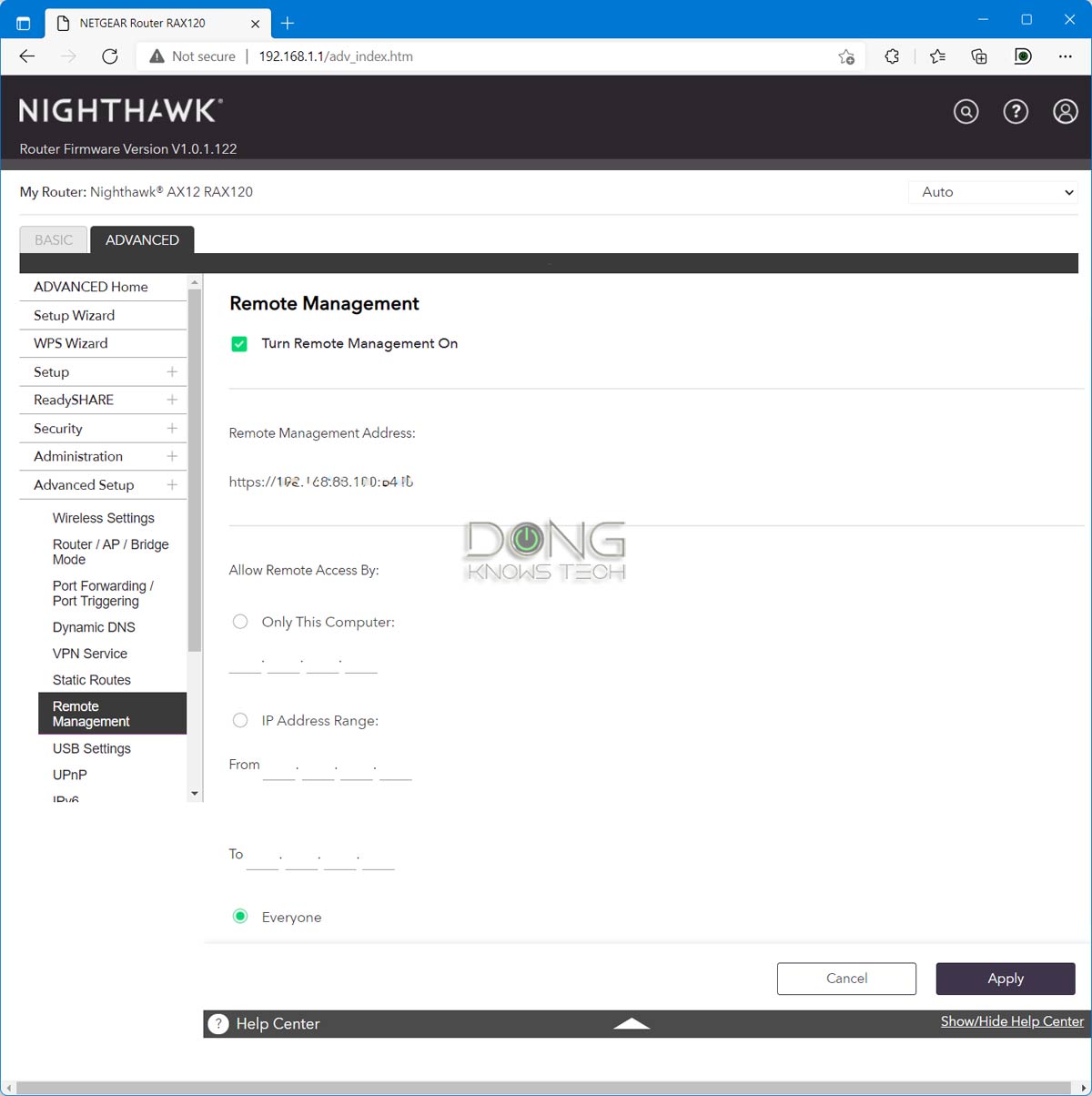
Task: Click first octet of From IP field
Action: [279, 768]
